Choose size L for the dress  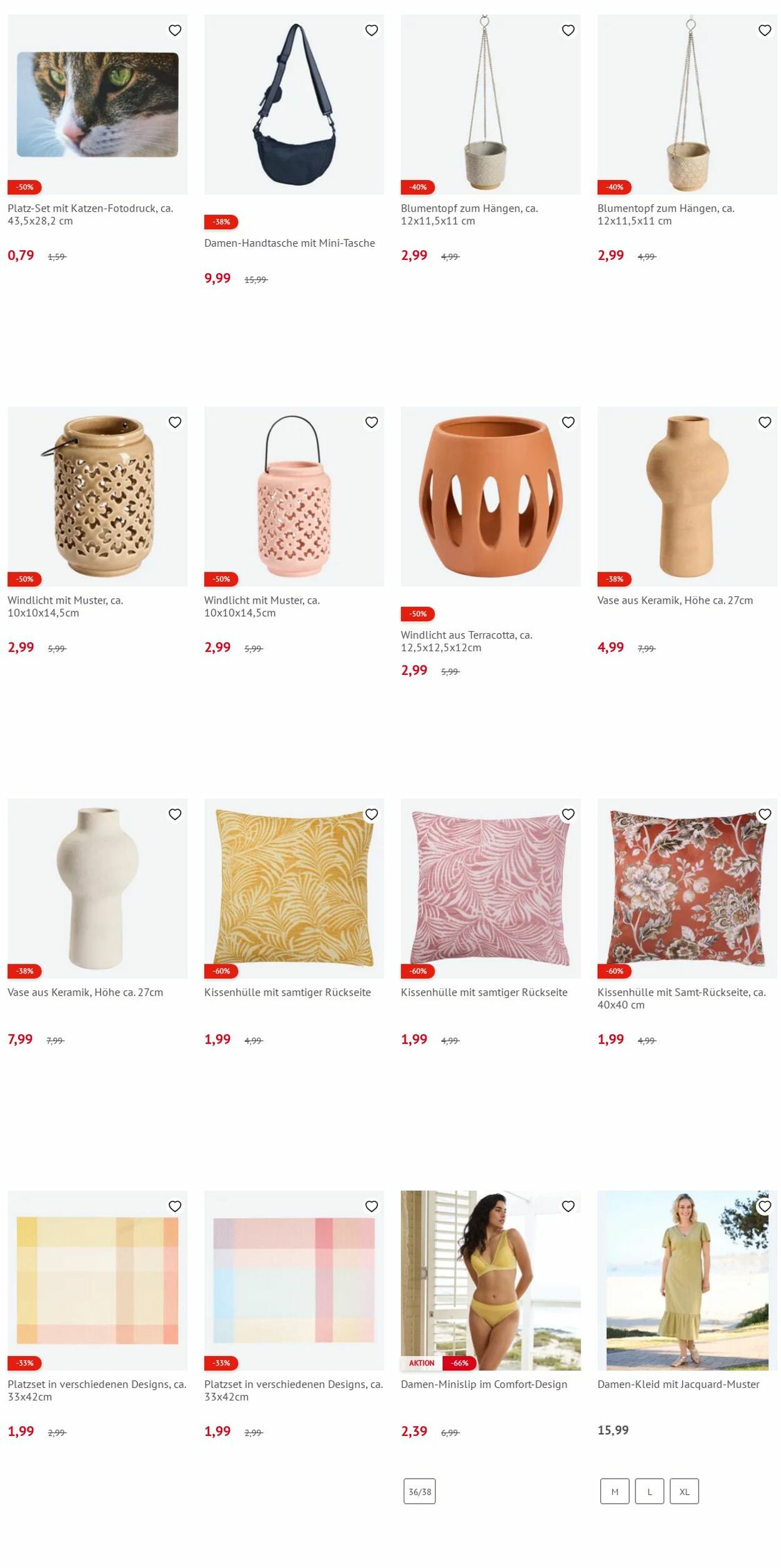[x=649, y=1491]
